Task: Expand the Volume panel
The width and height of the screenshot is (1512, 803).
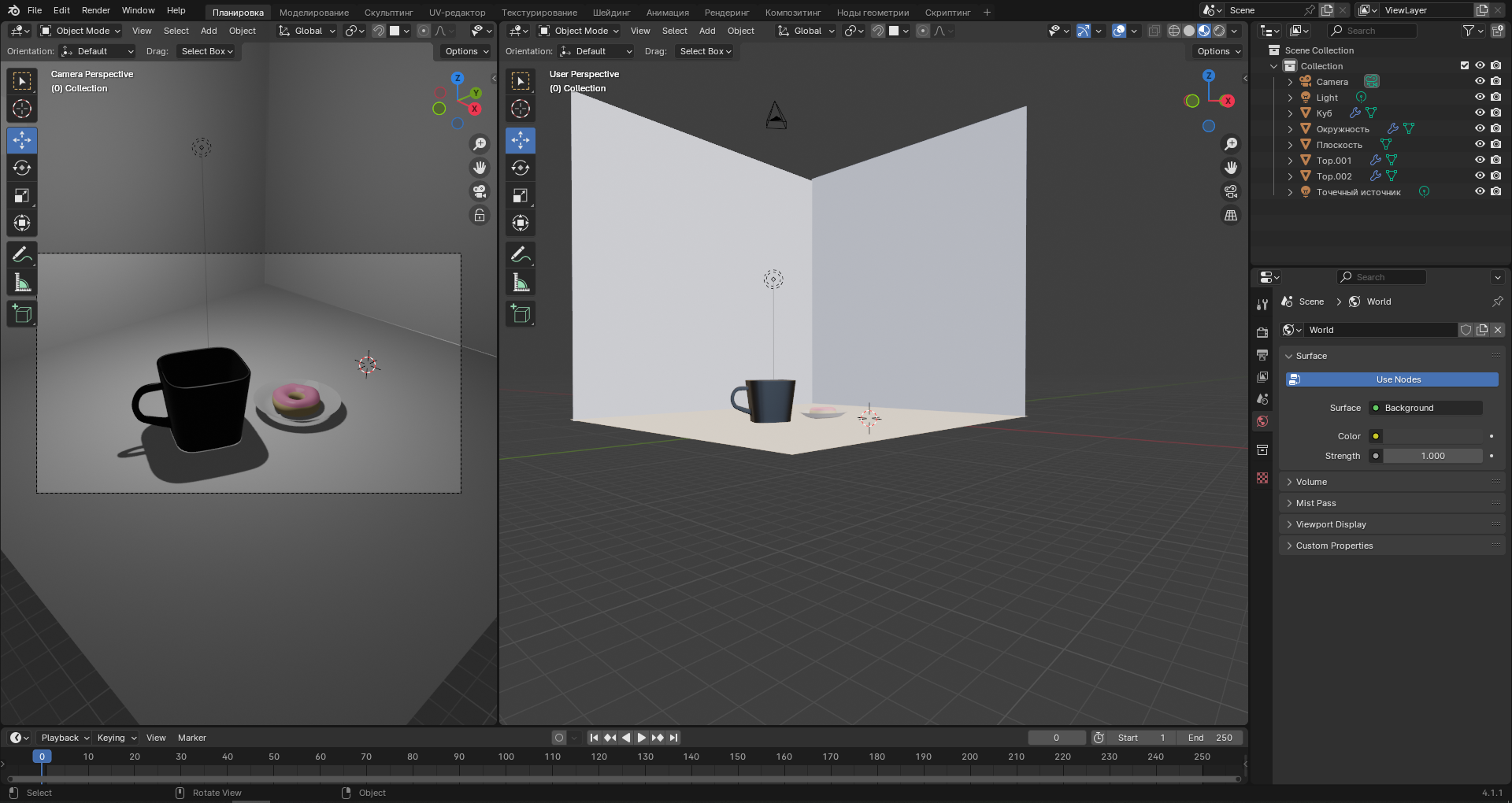Action: [x=1311, y=482]
